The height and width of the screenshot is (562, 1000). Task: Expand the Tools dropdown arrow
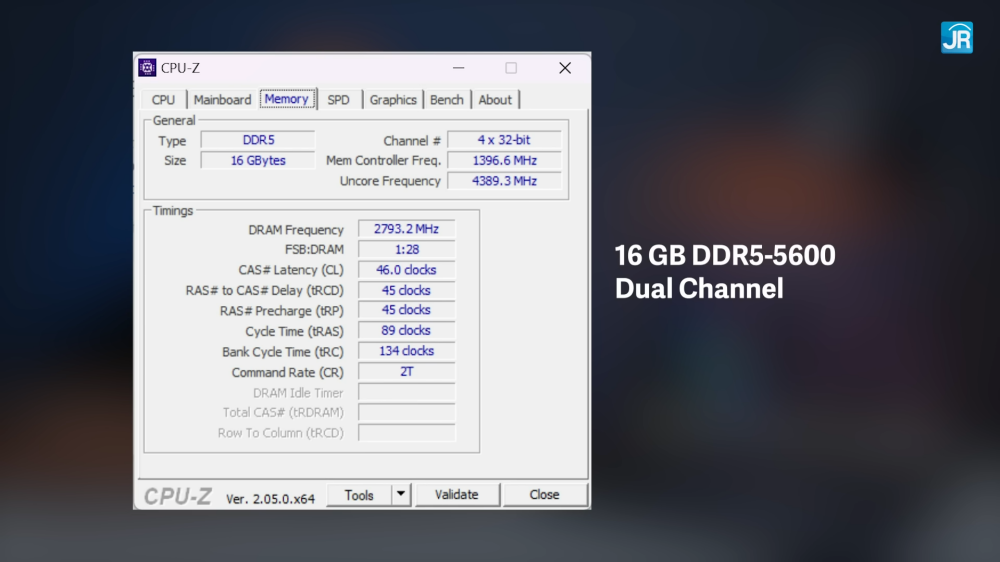point(401,494)
